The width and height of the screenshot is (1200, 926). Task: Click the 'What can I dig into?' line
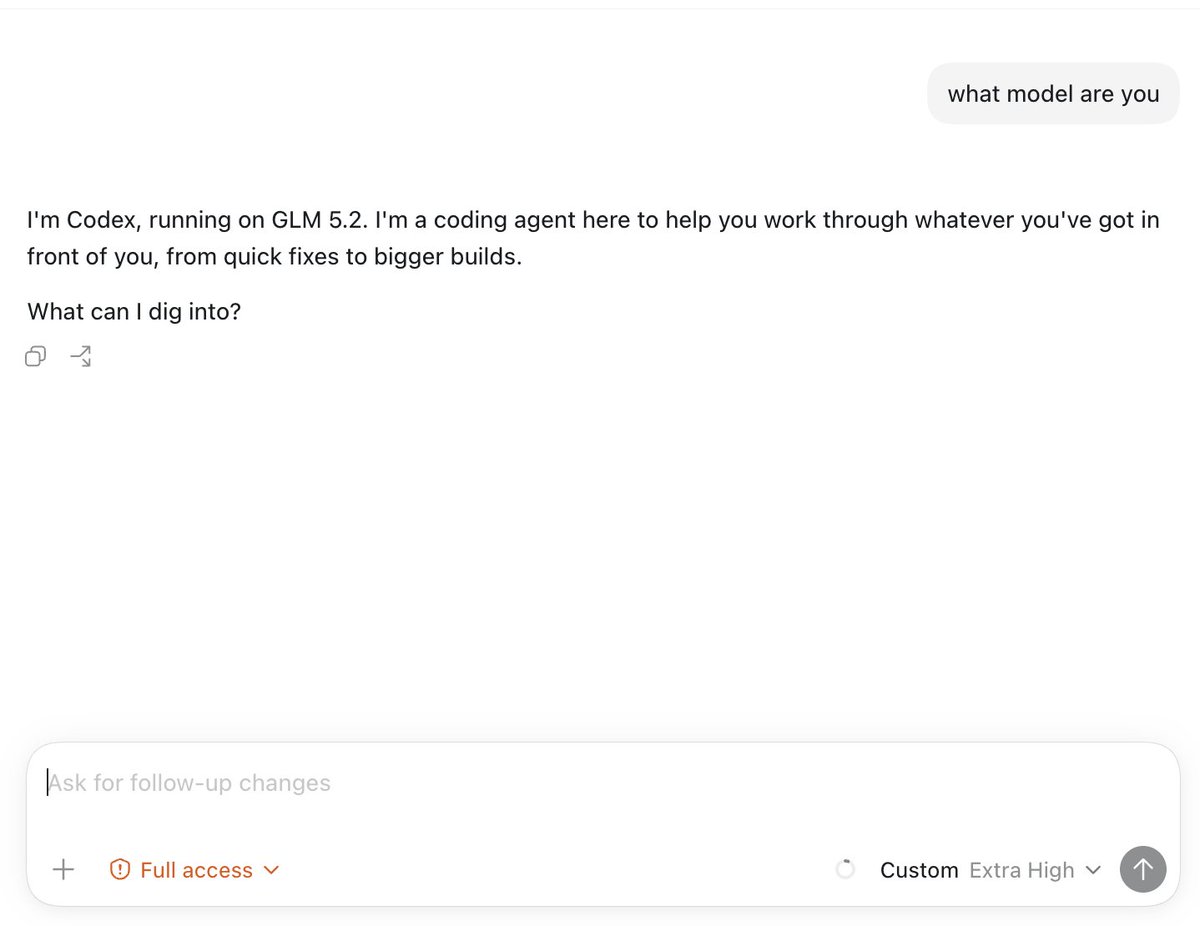[x=134, y=312]
